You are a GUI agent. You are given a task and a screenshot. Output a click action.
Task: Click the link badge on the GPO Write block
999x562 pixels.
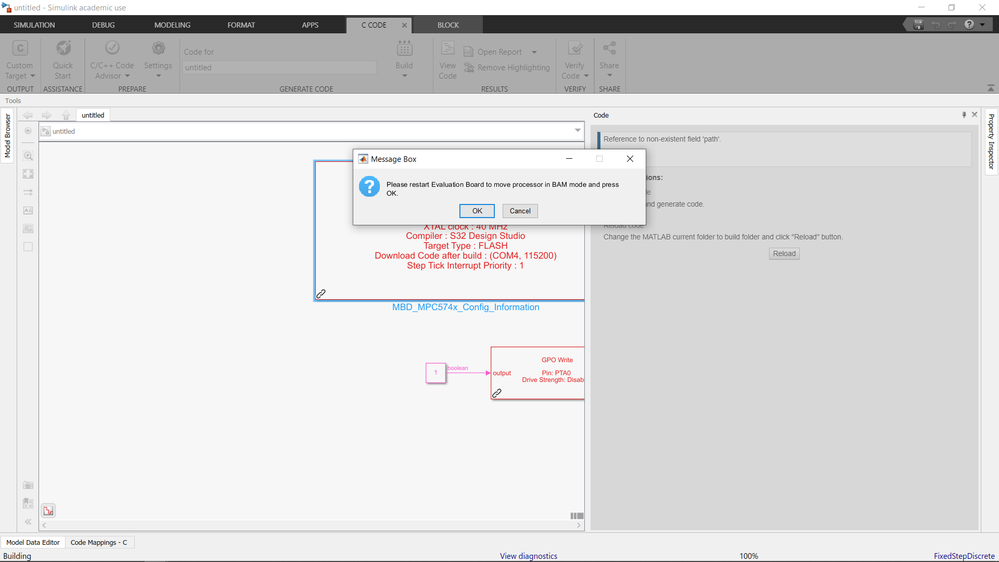pos(497,393)
